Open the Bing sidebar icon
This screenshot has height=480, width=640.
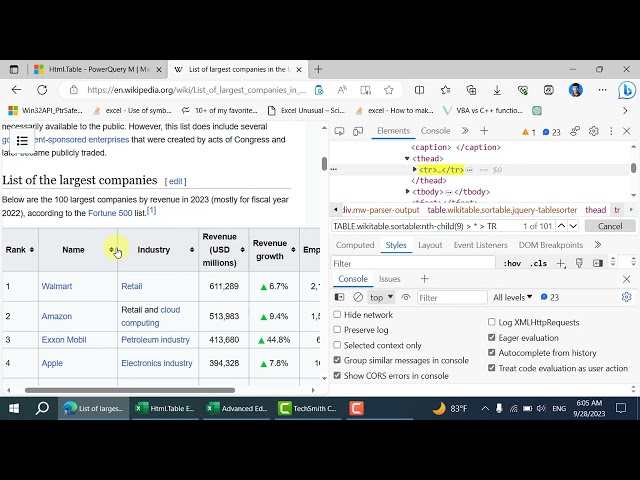[x=626, y=90]
